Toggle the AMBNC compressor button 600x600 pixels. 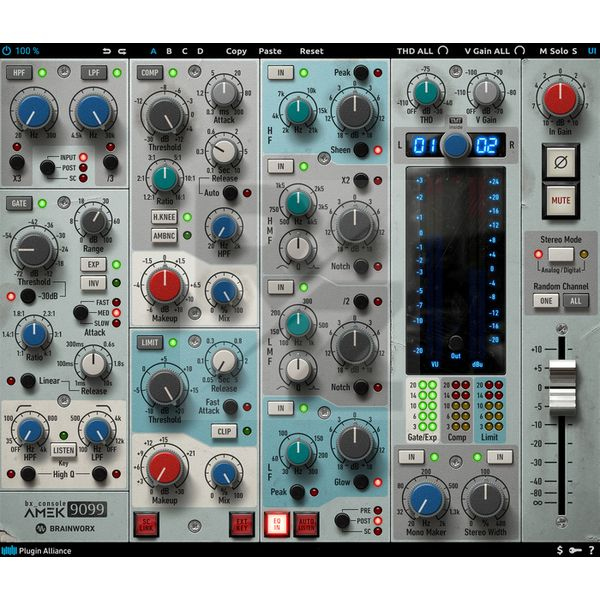[164, 236]
